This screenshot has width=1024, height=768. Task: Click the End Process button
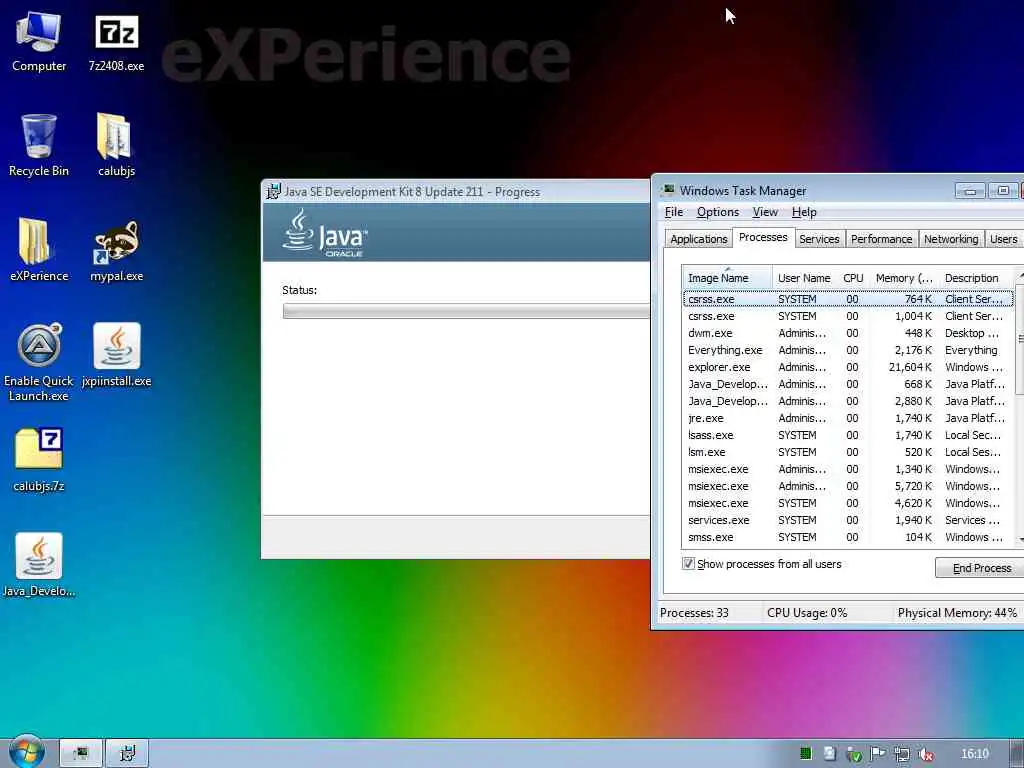pyautogui.click(x=980, y=568)
